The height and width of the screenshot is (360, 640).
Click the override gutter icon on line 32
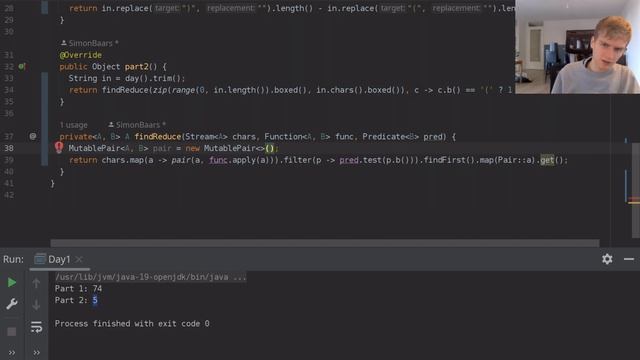pyautogui.click(x=22, y=67)
